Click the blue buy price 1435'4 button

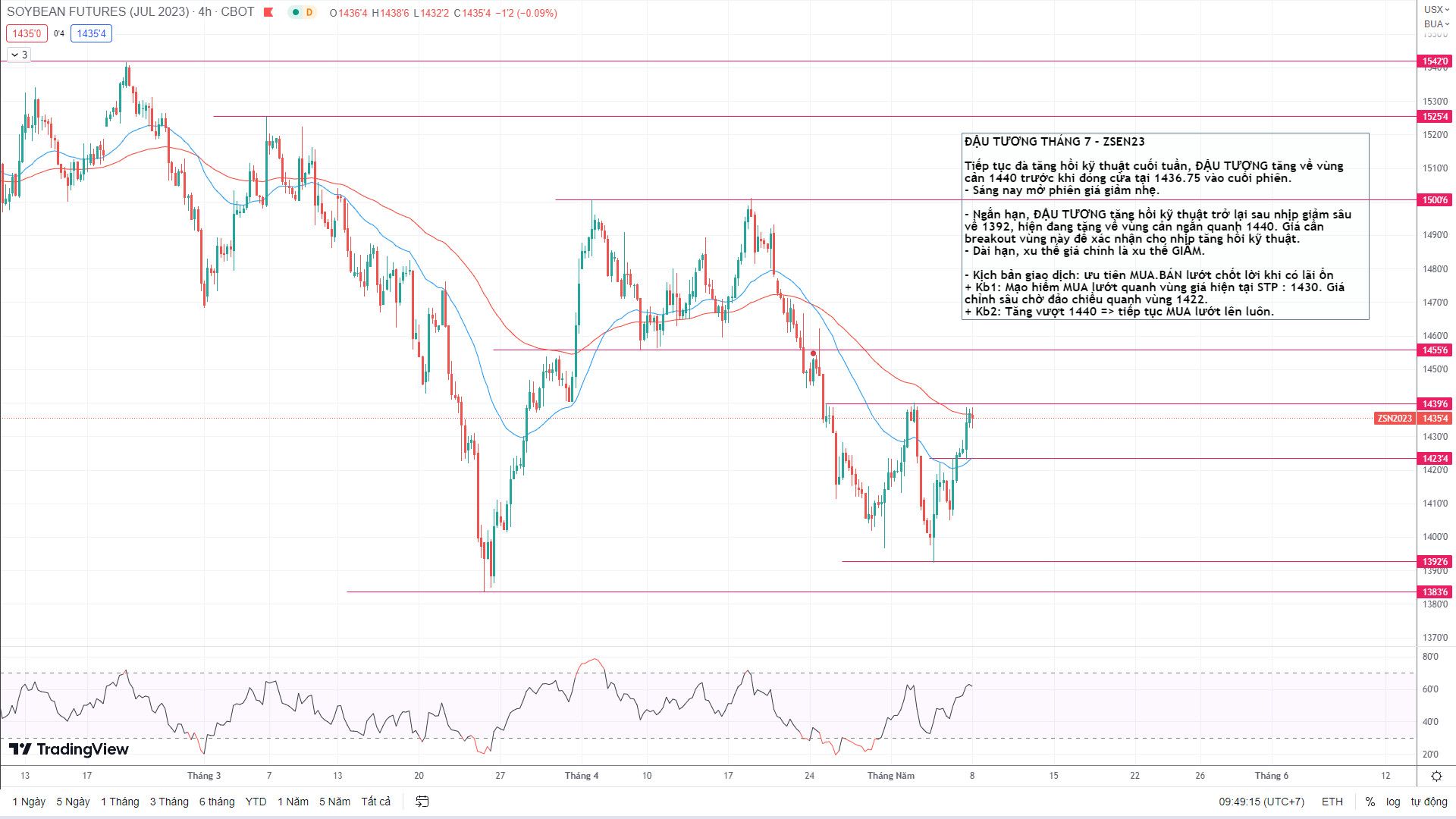point(91,33)
